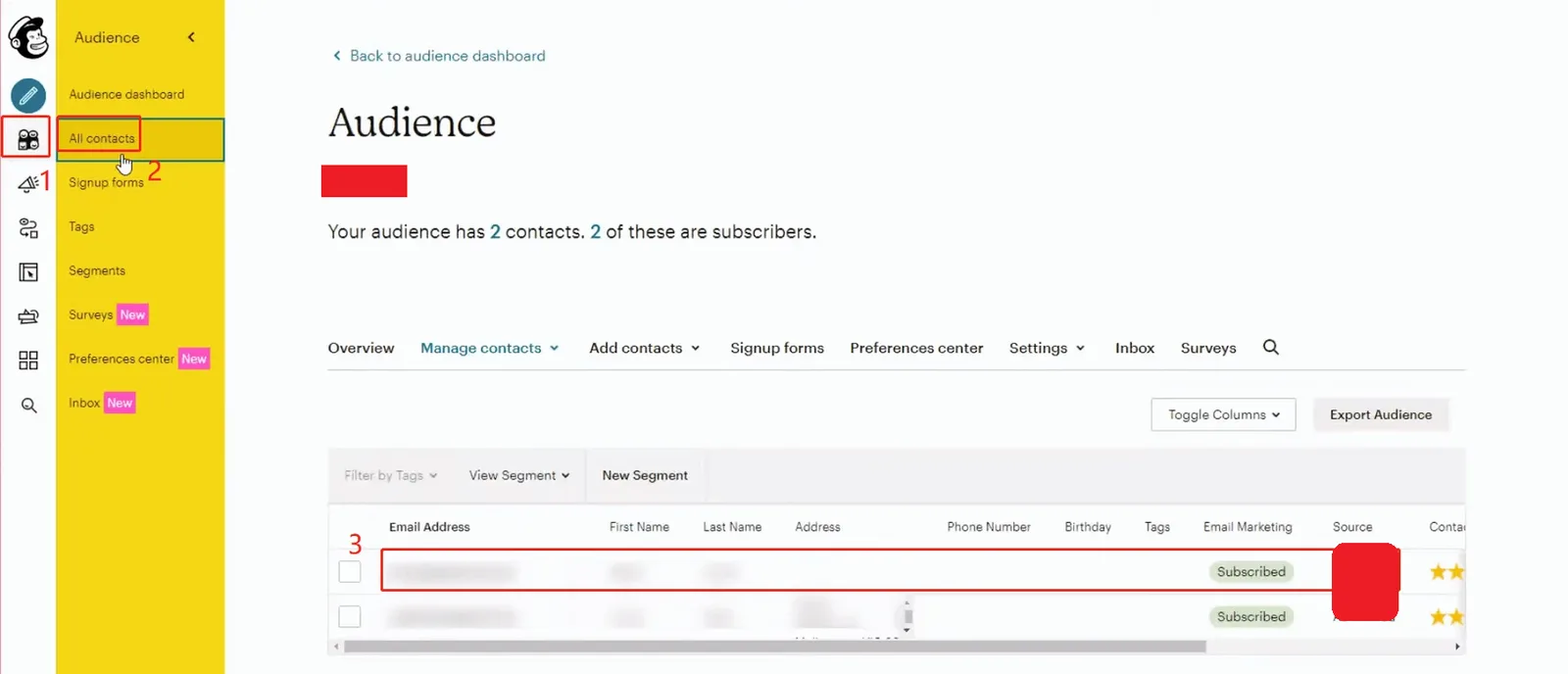Click the search magnifier after Surveys tab
The image size is (1568, 674).
[1271, 347]
